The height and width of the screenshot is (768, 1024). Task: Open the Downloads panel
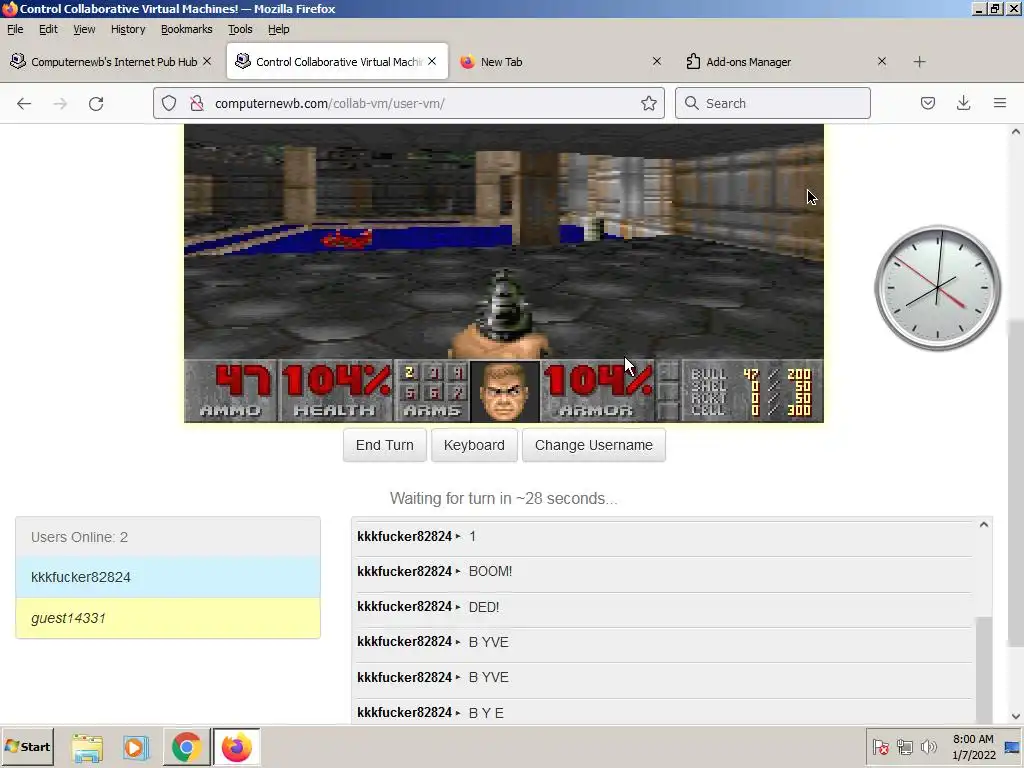pos(963,103)
